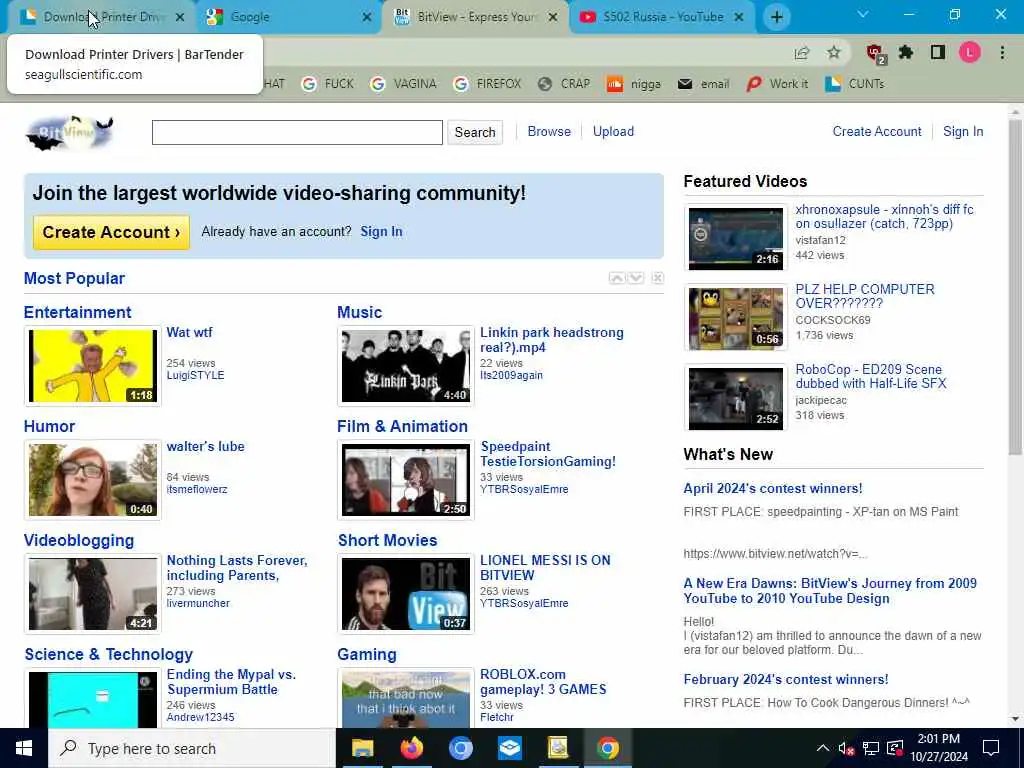Open the BitView logo home link
This screenshot has width=1024, height=768.
[69, 133]
